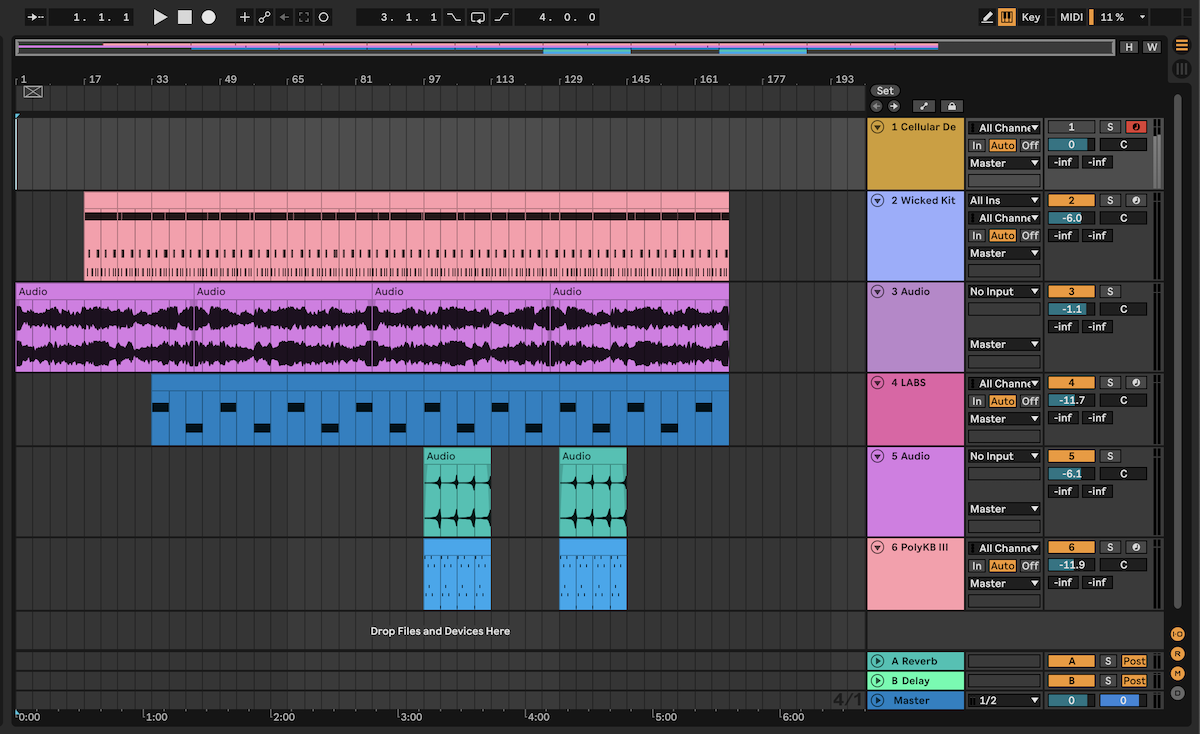Fold the 5 Audio track

877,456
